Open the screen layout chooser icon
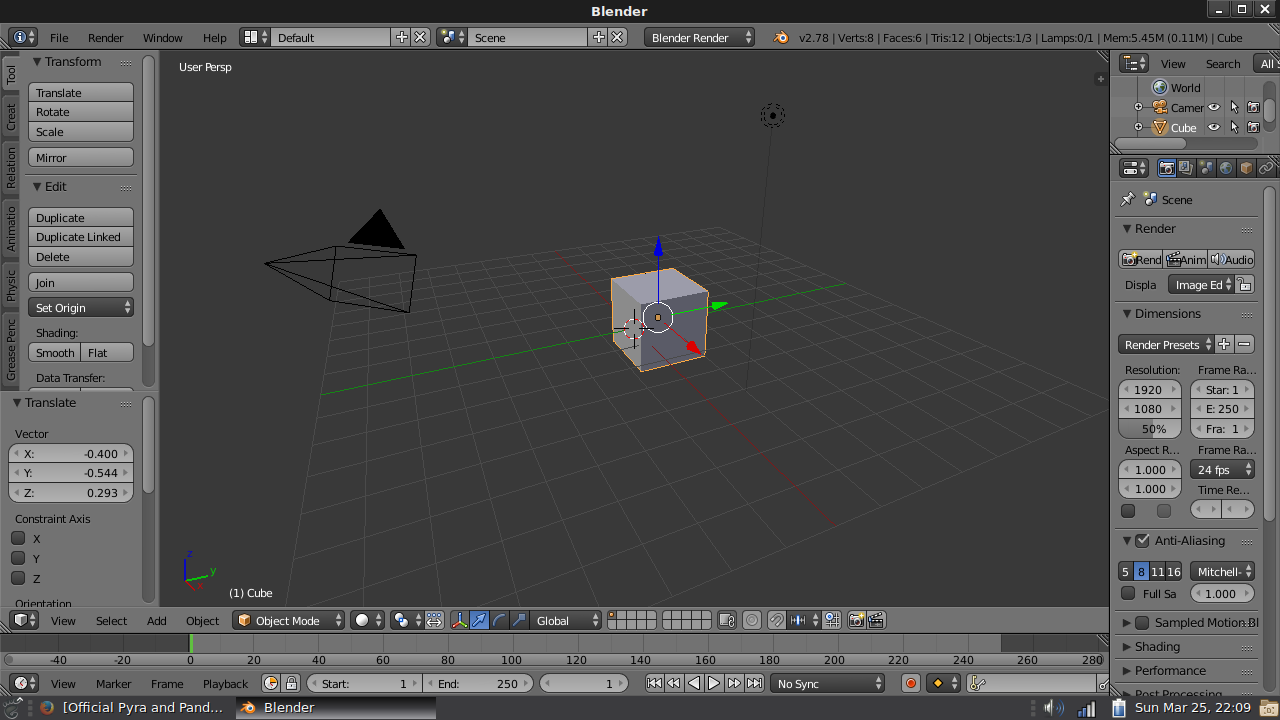The image size is (1280, 720). click(x=255, y=37)
